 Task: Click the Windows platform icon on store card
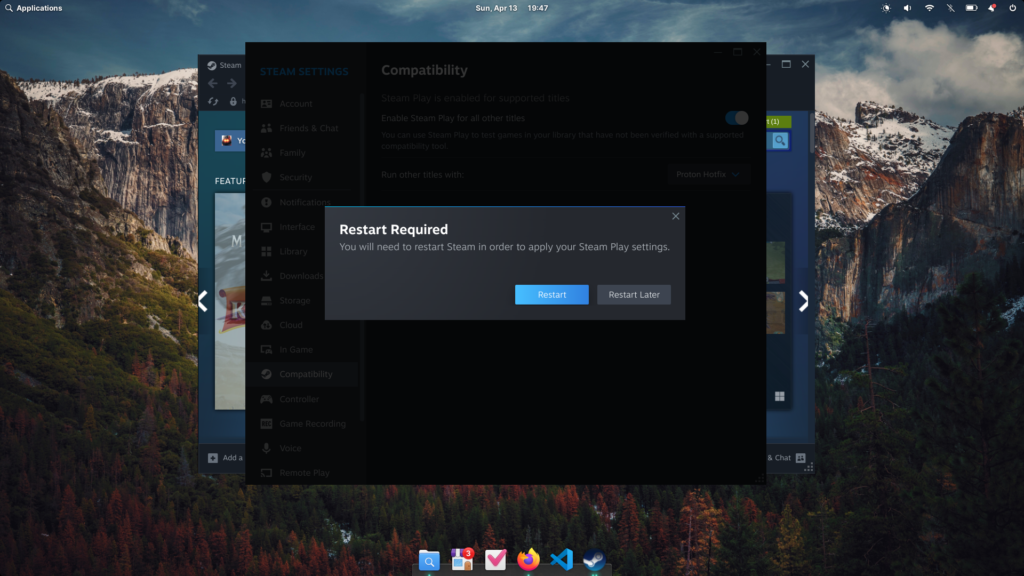click(780, 396)
